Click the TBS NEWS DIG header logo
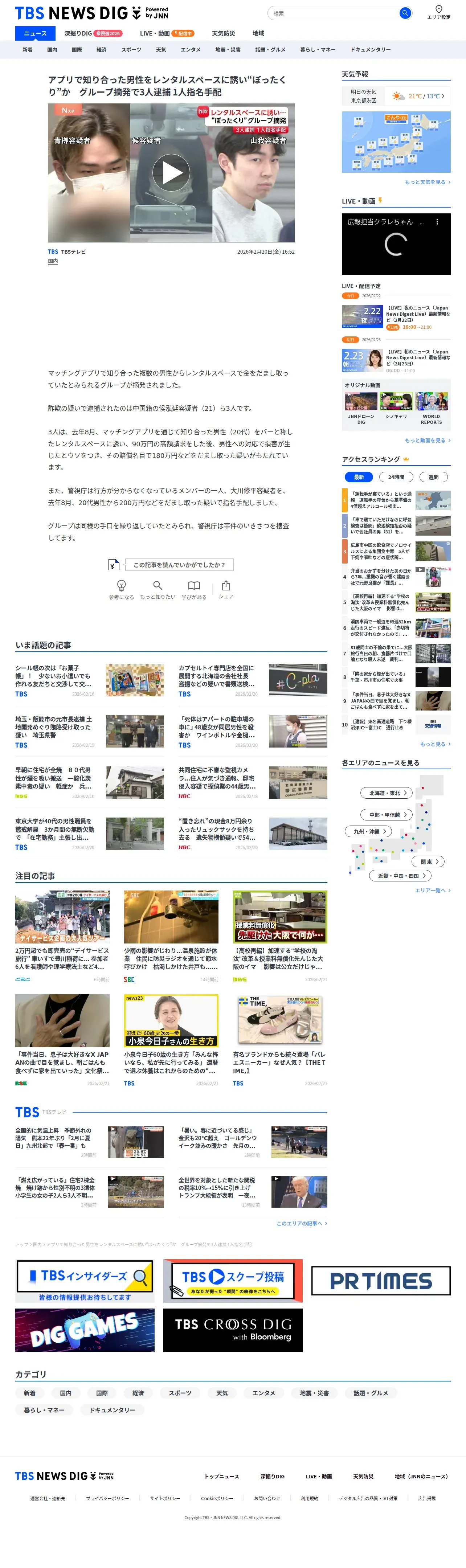The width and height of the screenshot is (466, 1568). tap(91, 13)
